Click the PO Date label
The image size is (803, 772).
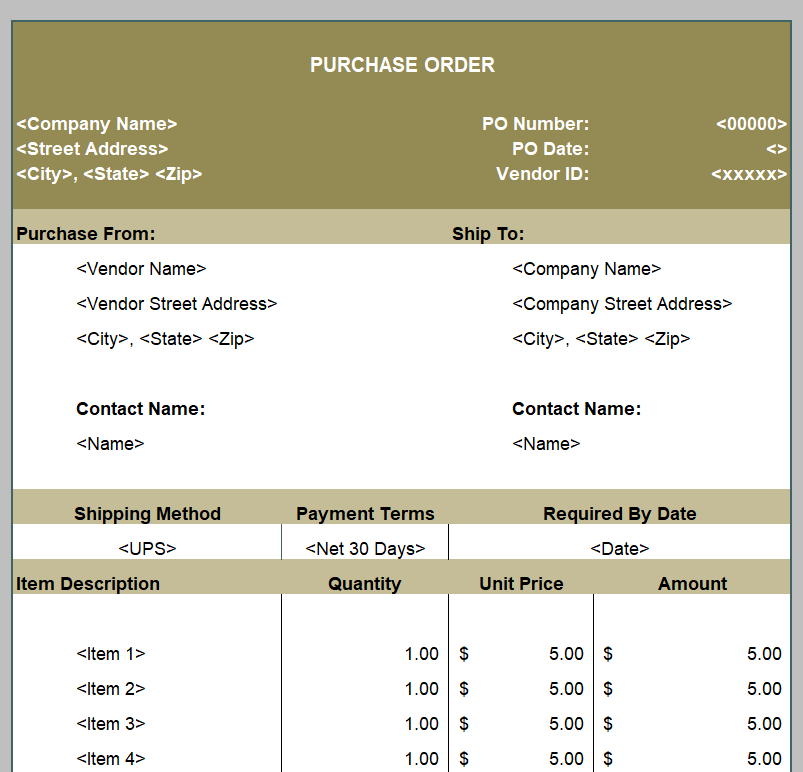[x=551, y=149]
